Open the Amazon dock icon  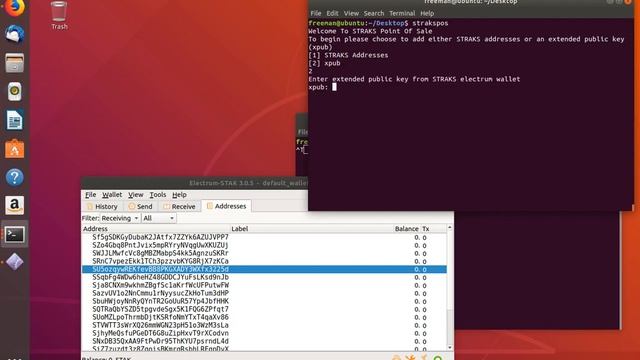pyautogui.click(x=14, y=205)
